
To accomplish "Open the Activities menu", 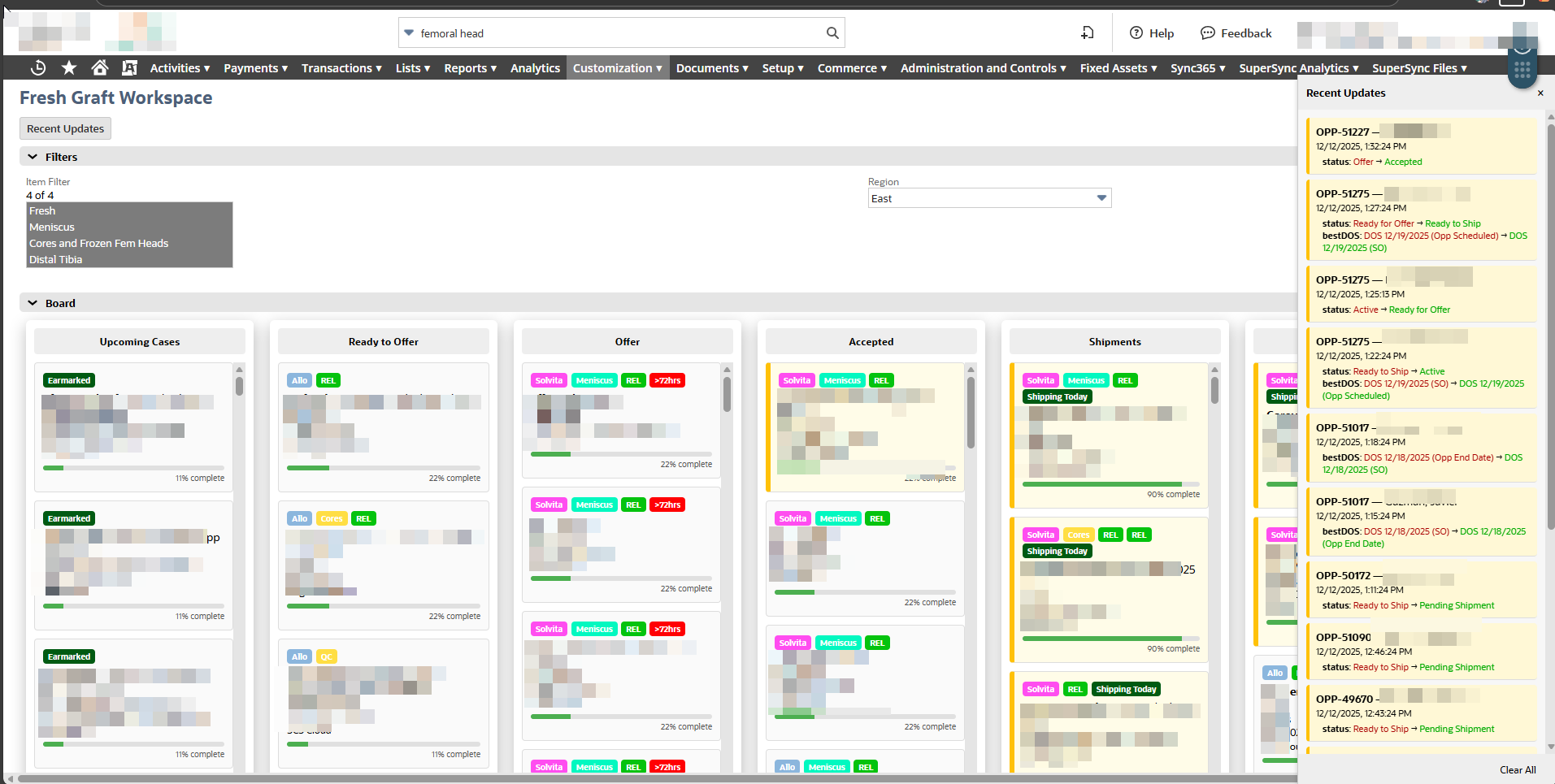I will 180,68.
